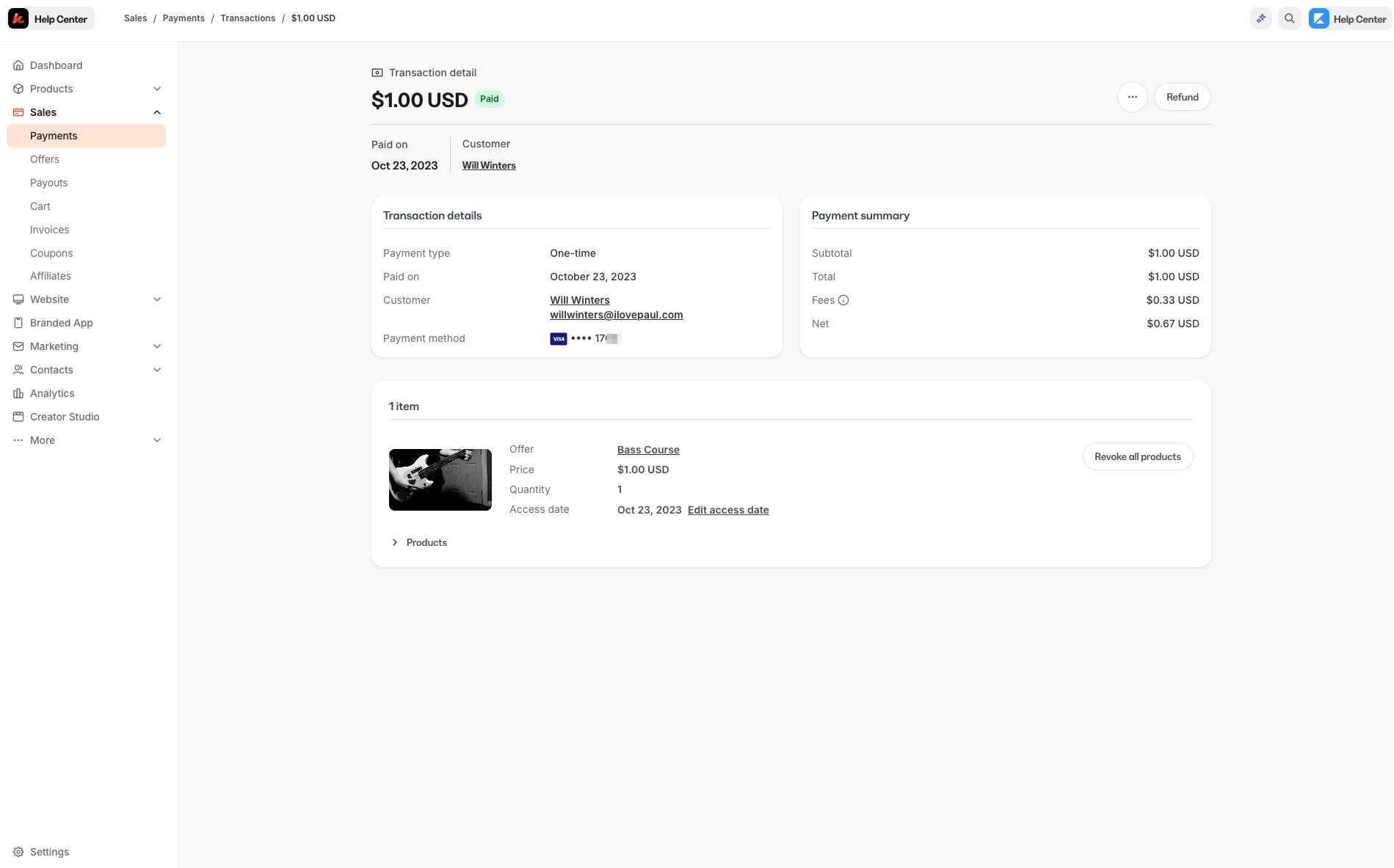Click the Contacts people icon
Screen dimensions: 1394x868
click(18, 370)
